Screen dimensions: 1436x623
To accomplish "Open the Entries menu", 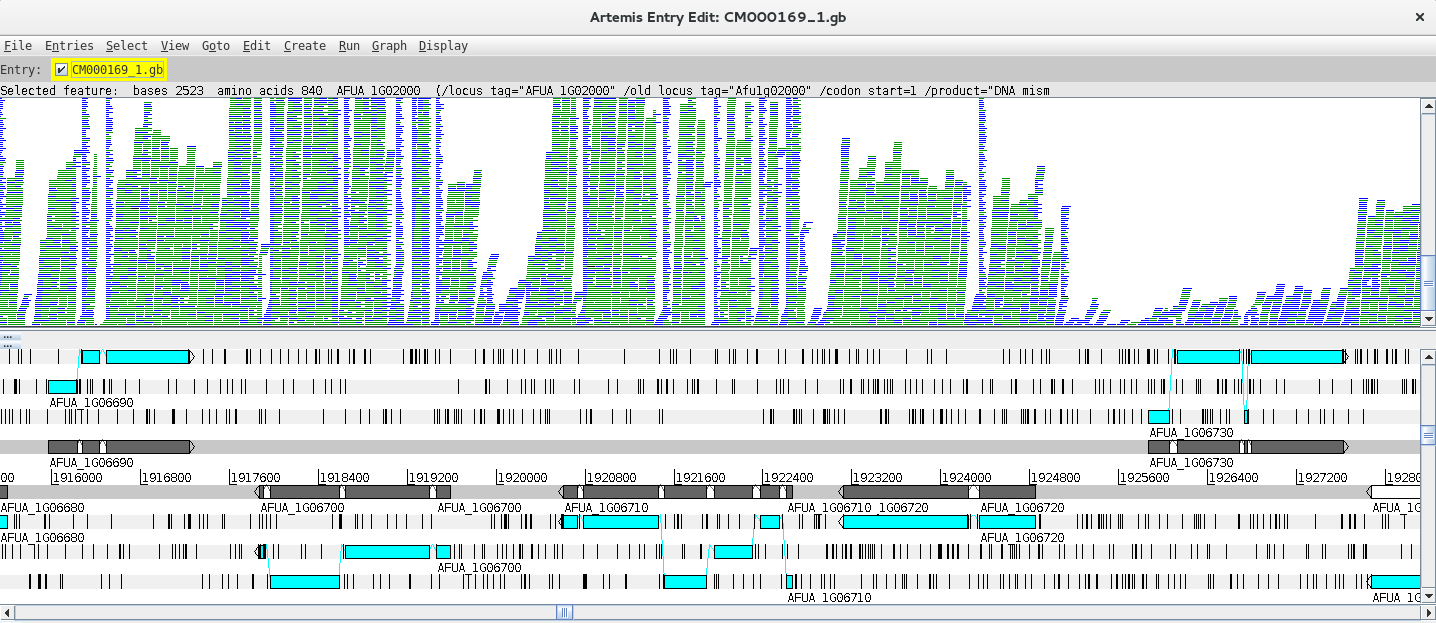I will (69, 46).
